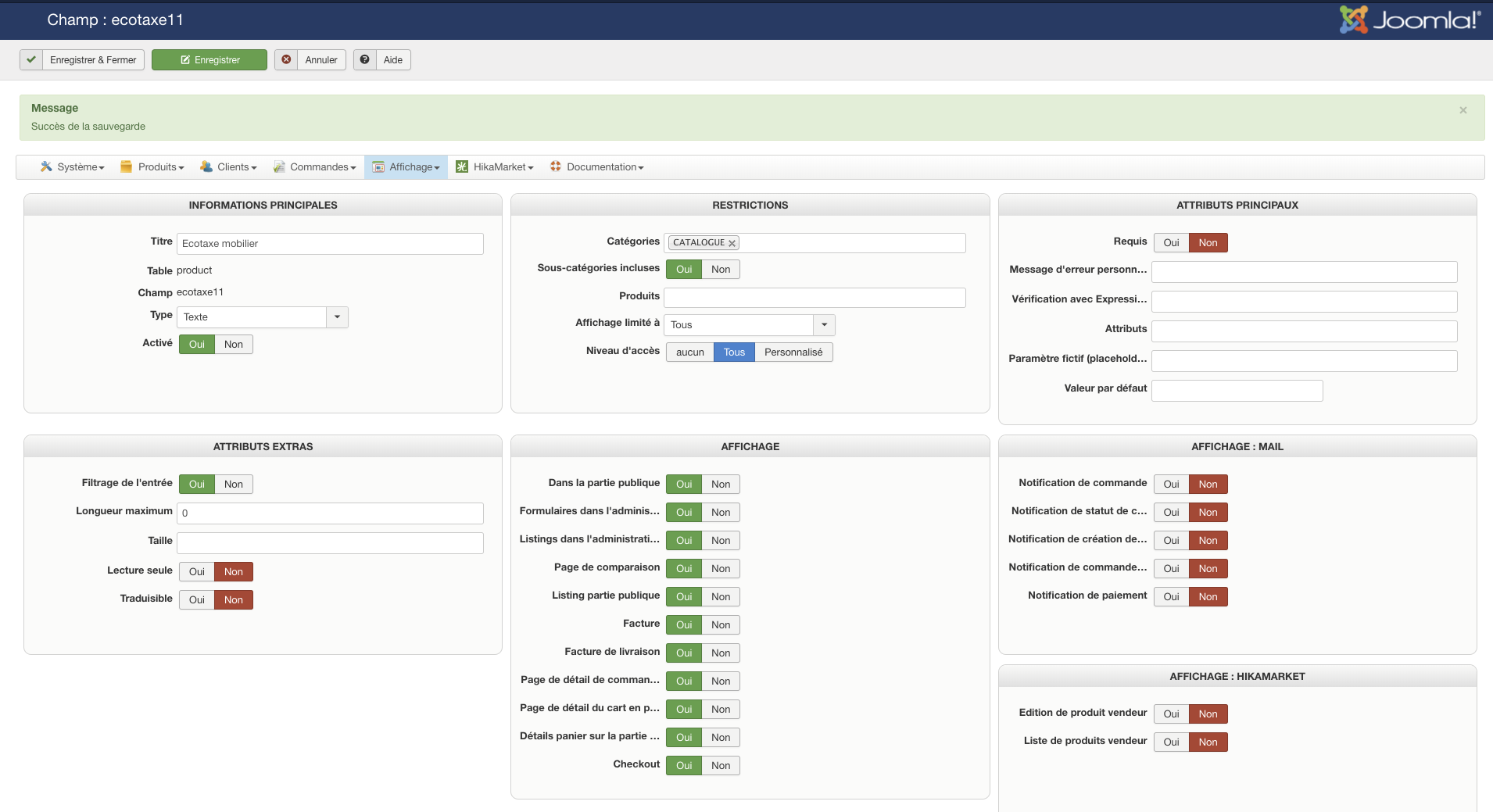This screenshot has width=1493, height=812.
Task: Set Activé to Non
Action: 234,345
